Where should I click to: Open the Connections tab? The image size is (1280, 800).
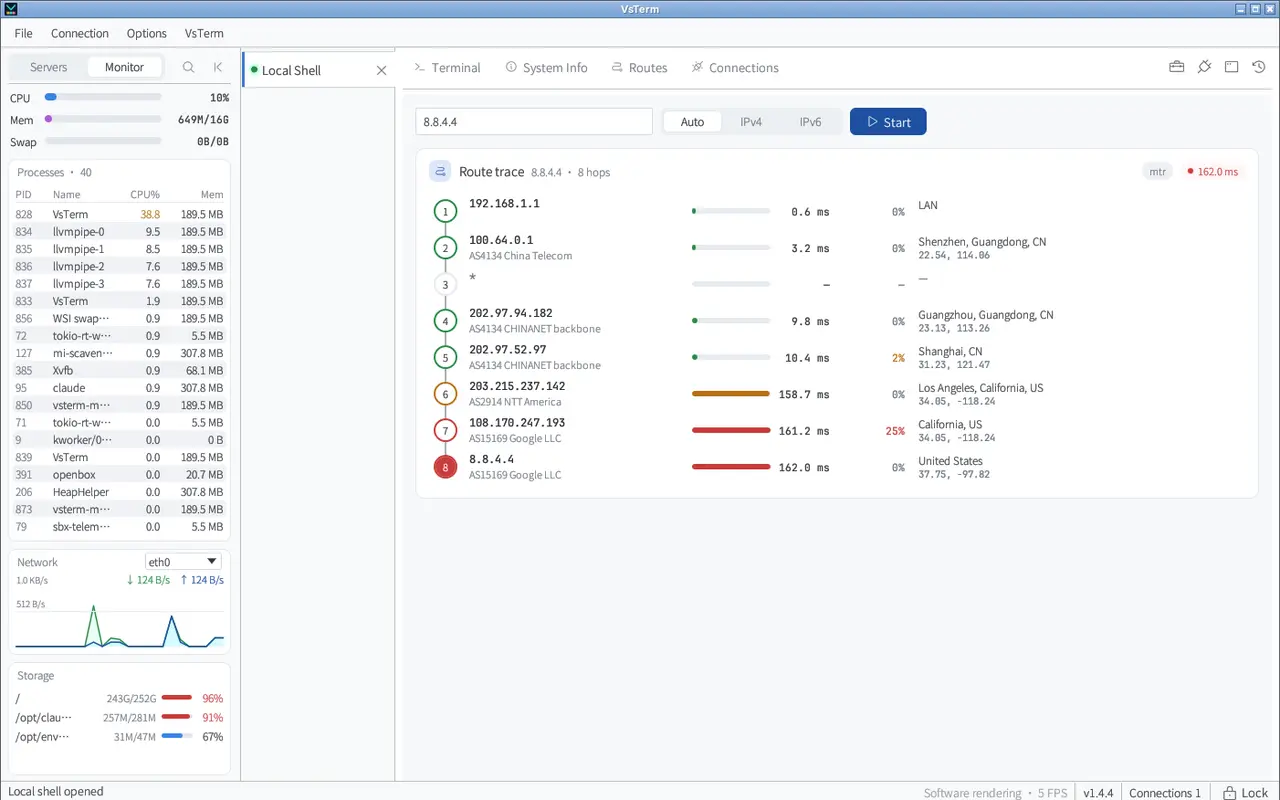(x=735, y=67)
